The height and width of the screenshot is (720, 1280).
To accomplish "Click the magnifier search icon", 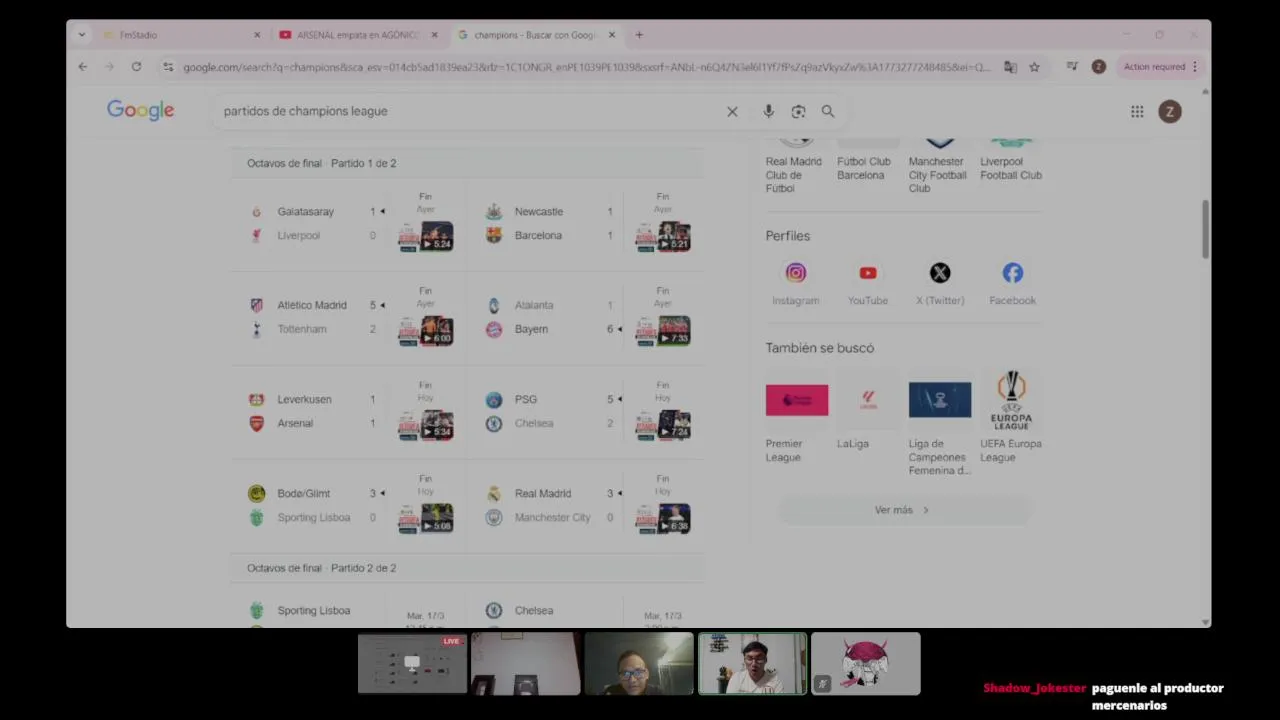I will [828, 111].
